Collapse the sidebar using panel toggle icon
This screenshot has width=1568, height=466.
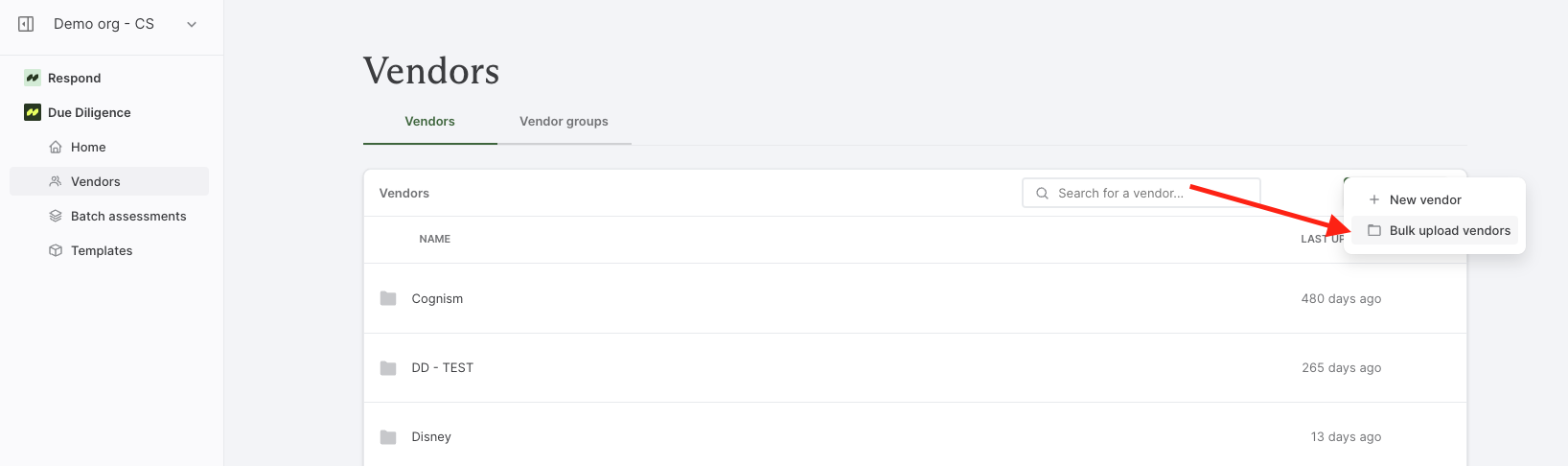(26, 24)
